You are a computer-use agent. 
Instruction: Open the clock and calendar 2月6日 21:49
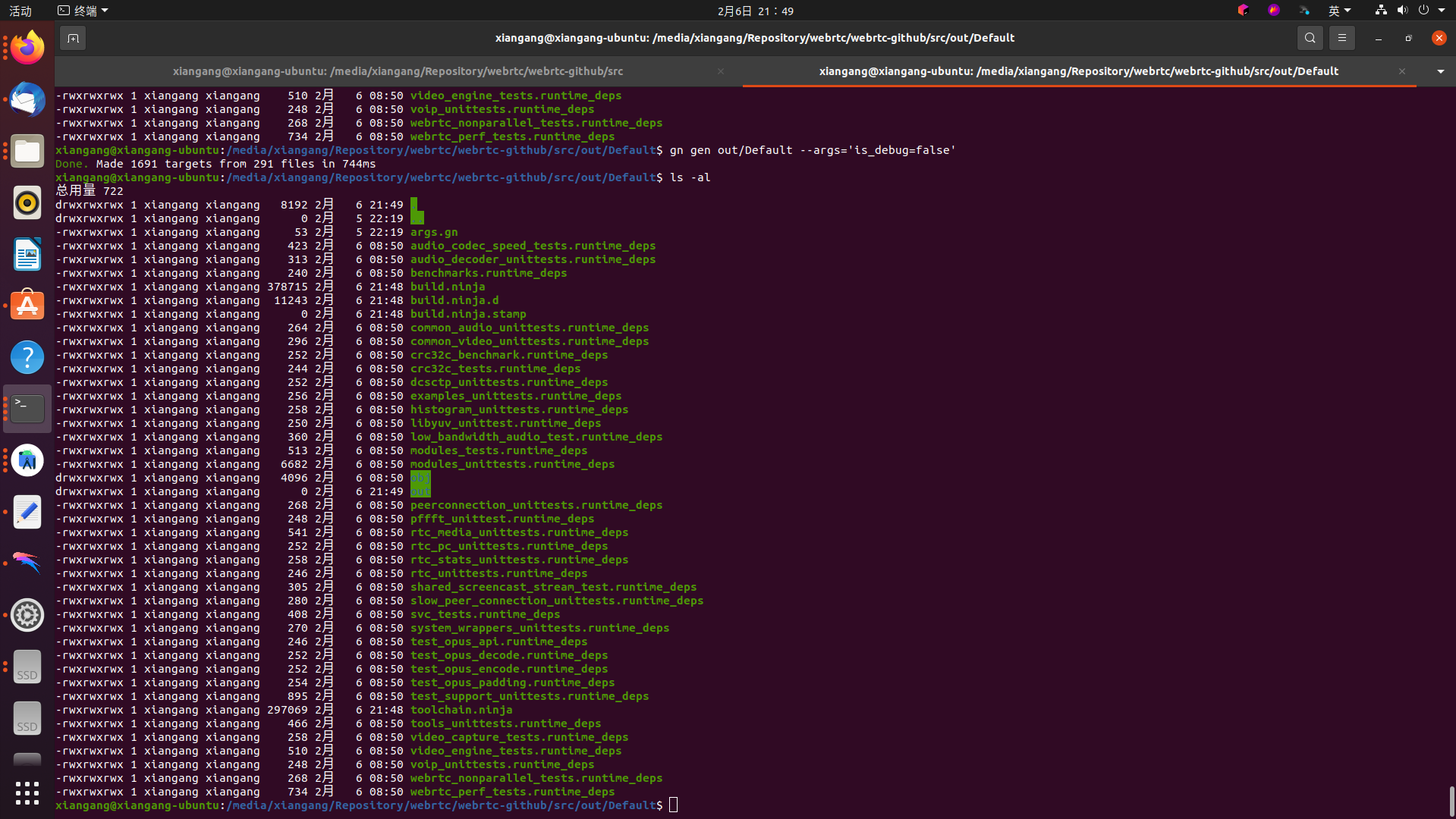coord(756,11)
